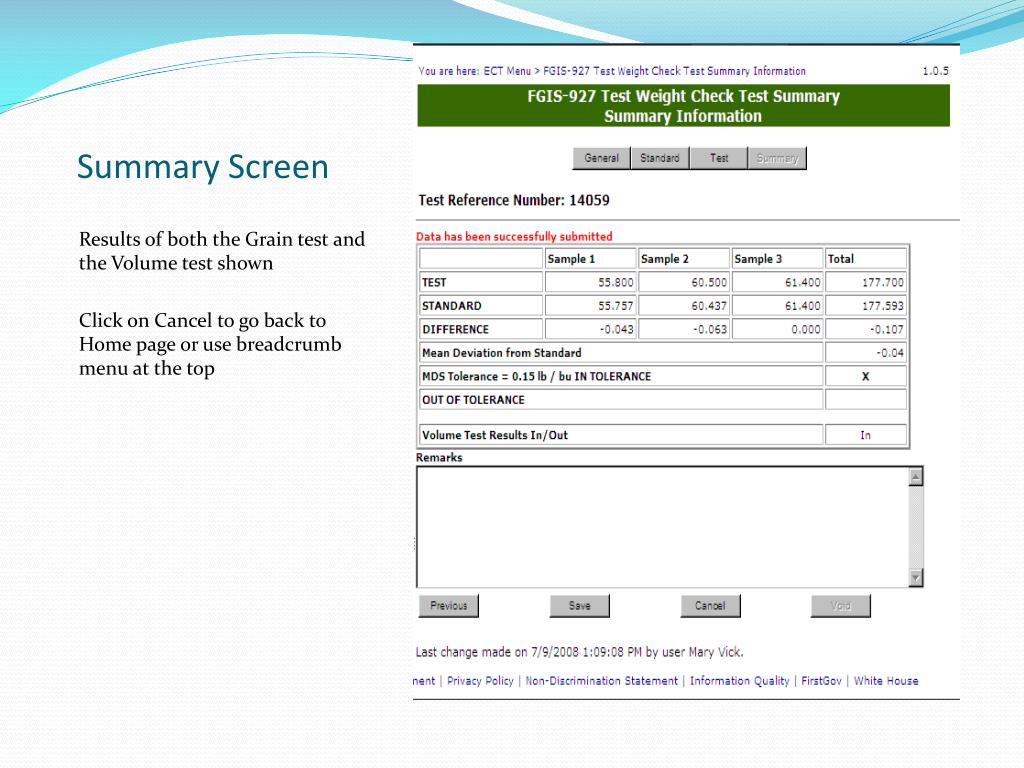Switch to the Standard tab
1024x768 pixels.
pyautogui.click(x=660, y=158)
